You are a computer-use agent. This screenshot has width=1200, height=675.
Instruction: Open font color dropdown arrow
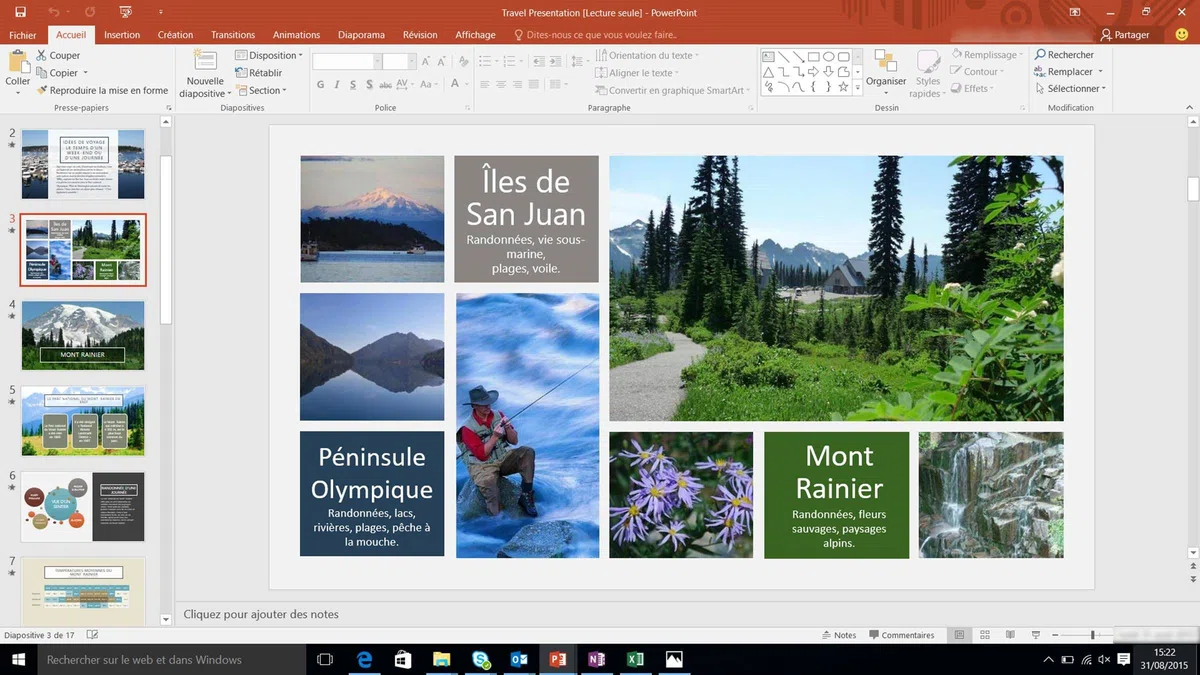click(x=467, y=85)
